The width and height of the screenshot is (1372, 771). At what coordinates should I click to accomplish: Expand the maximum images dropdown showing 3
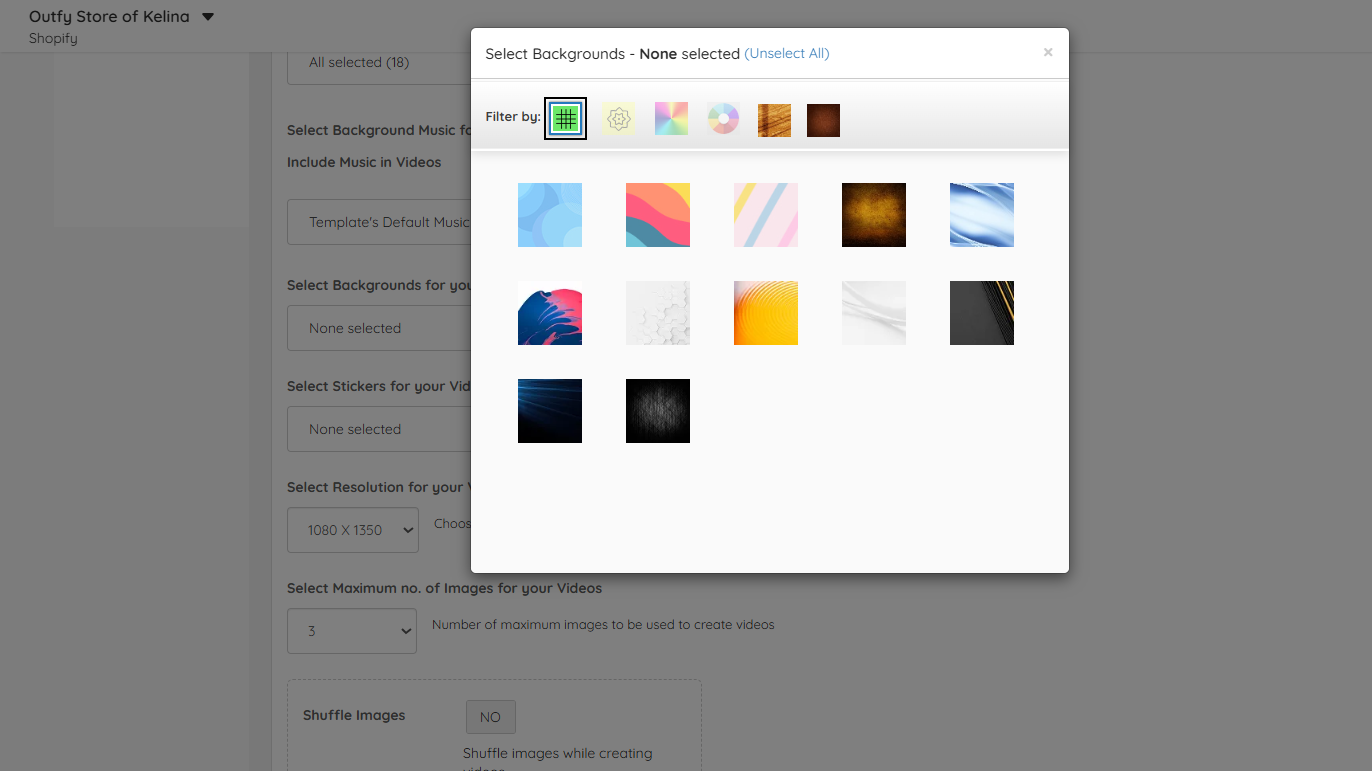pyautogui.click(x=352, y=631)
